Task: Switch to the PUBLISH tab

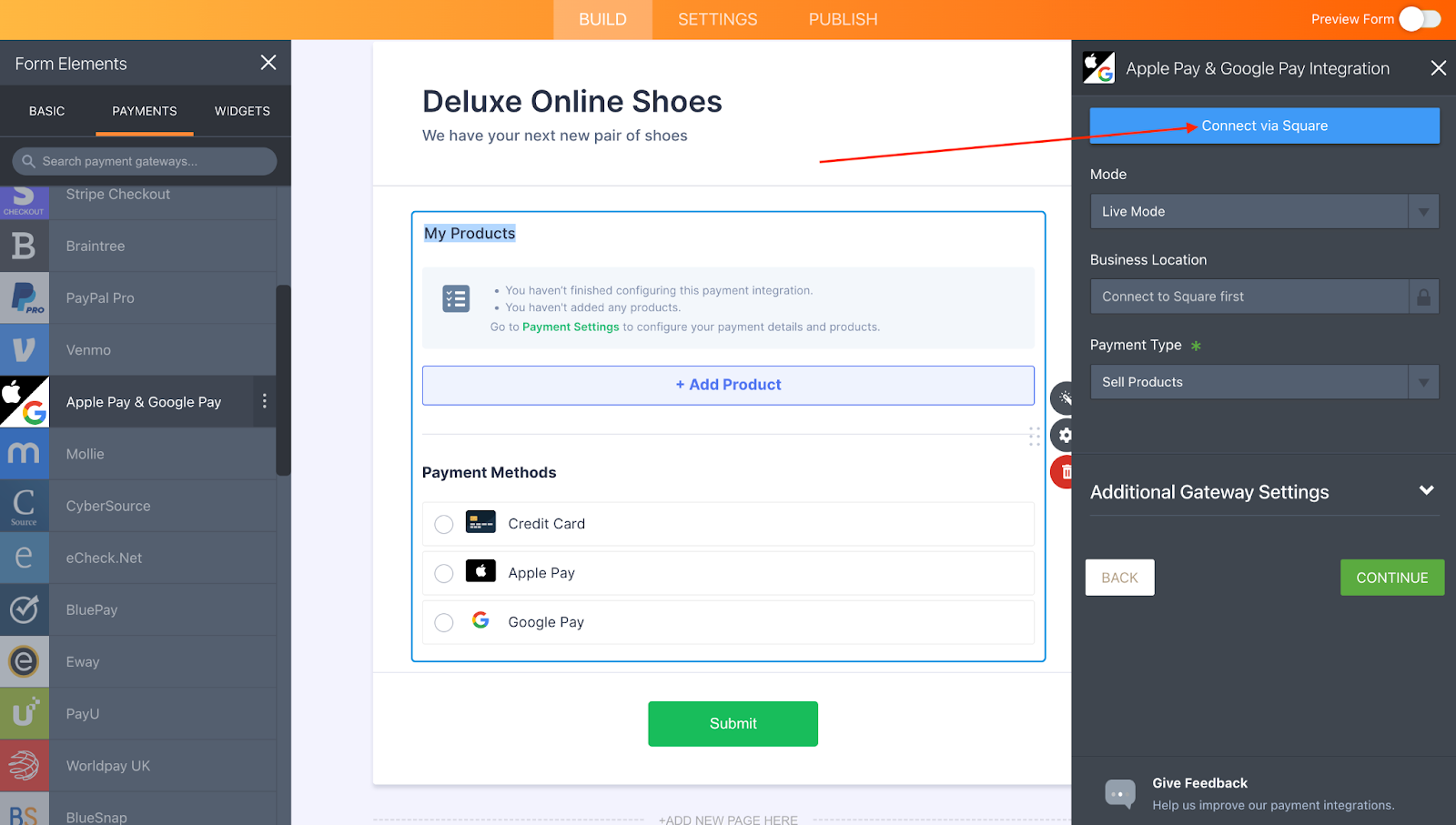Action: coord(844,19)
